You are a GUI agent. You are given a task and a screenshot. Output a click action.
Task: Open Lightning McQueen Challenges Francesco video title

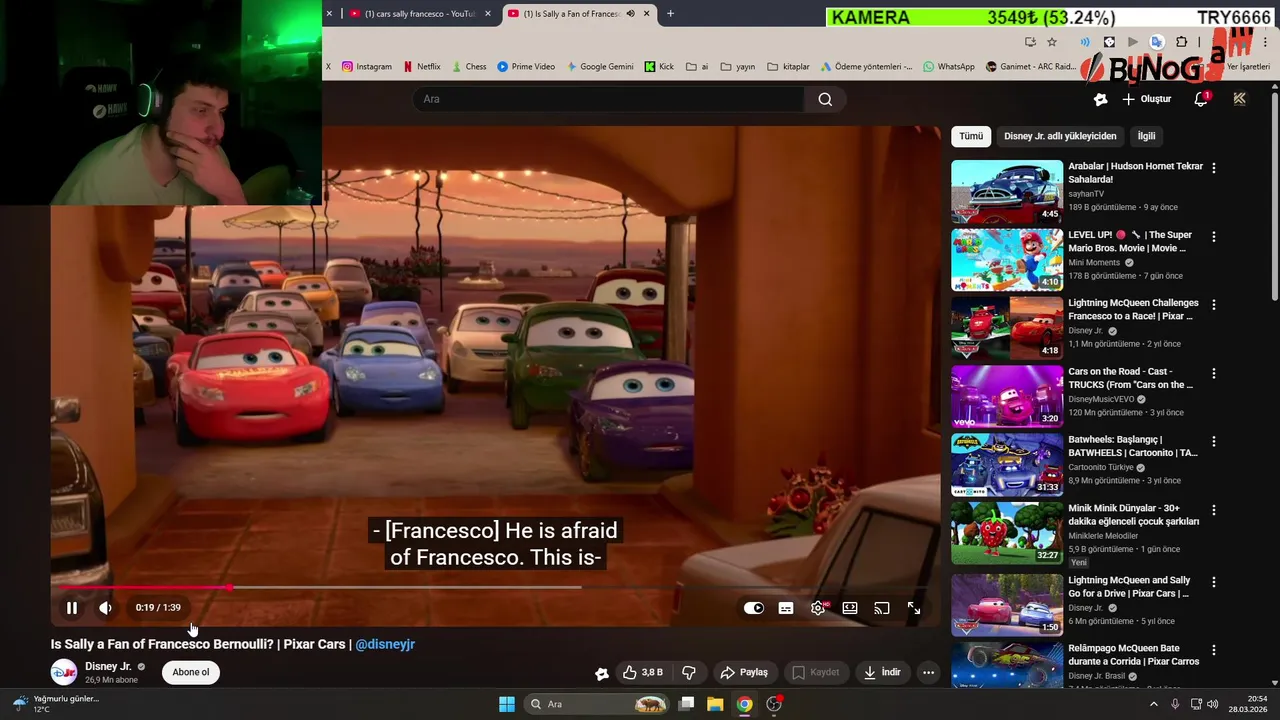point(1133,309)
